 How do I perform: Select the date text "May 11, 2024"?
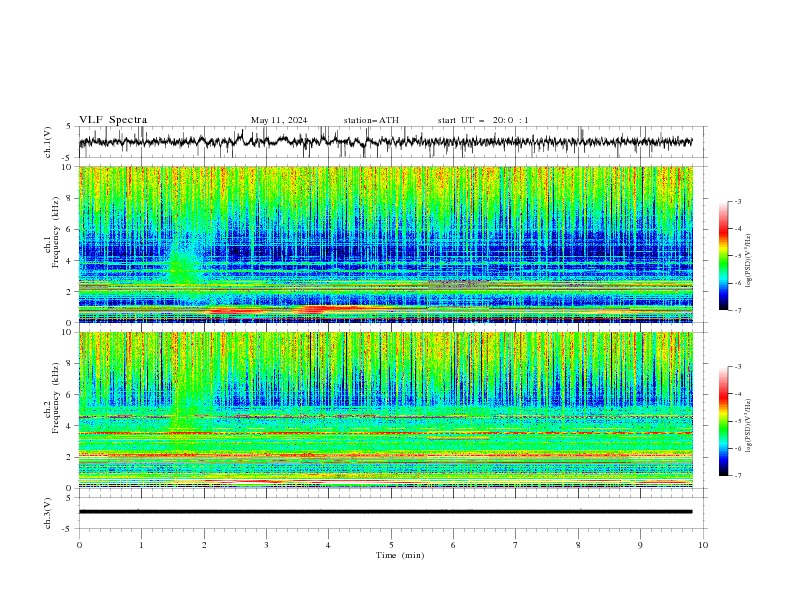pos(279,120)
